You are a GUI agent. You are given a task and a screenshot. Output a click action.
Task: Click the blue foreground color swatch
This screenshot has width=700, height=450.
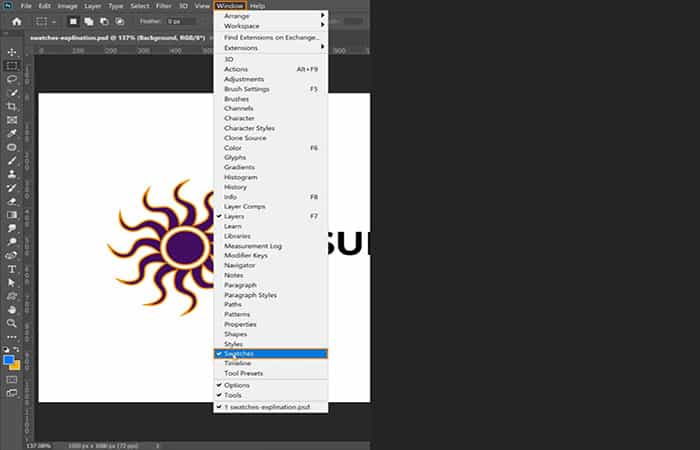coord(9,360)
